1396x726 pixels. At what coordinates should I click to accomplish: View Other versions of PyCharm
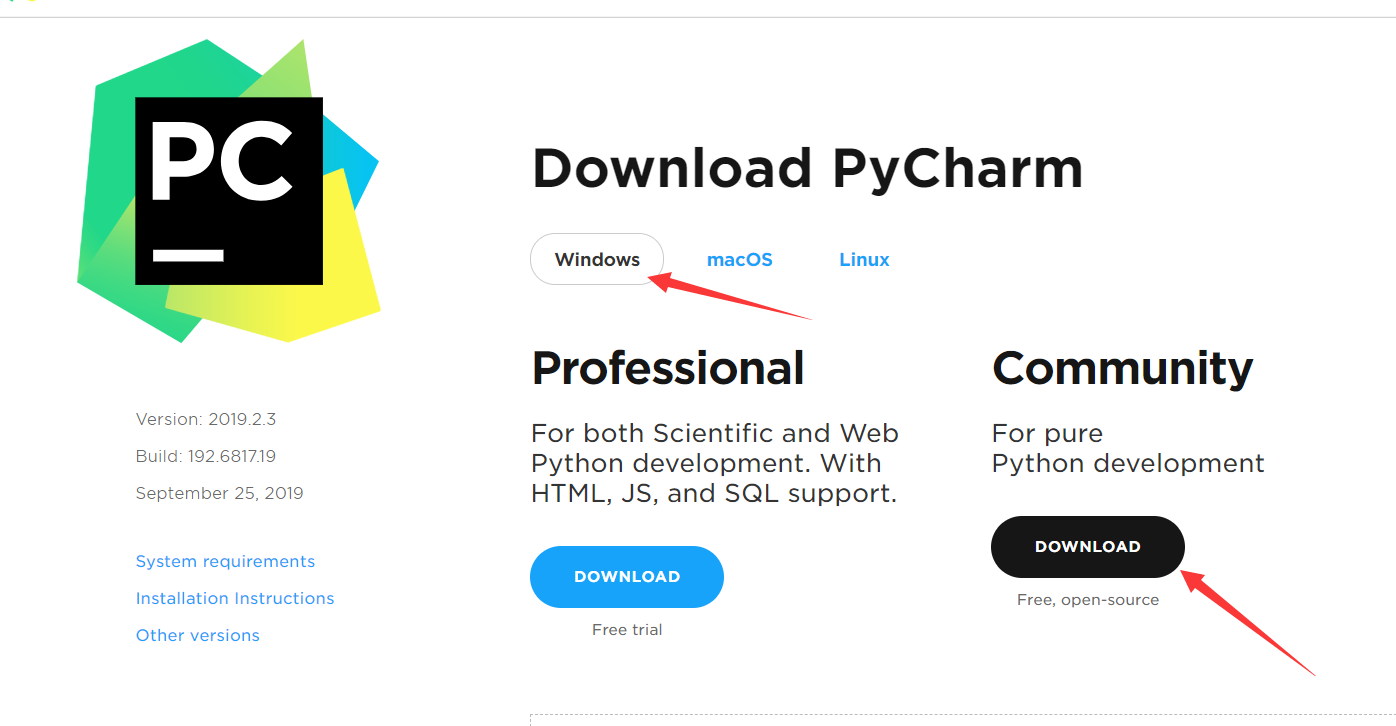[x=197, y=635]
